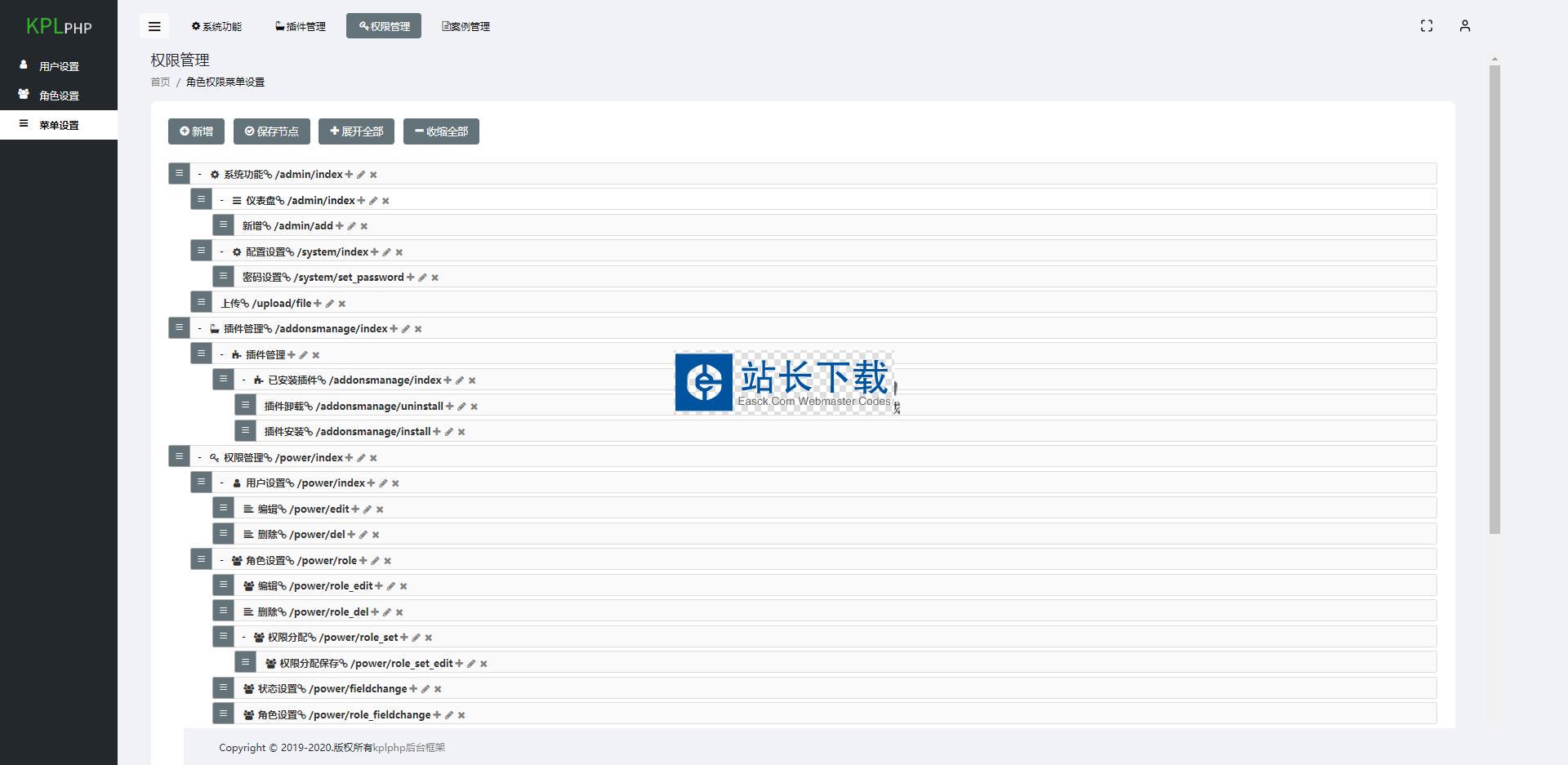Remove the 权限分配保存 node with the x icon
Image resolution: width=1568 pixels, height=765 pixels.
[x=483, y=664]
